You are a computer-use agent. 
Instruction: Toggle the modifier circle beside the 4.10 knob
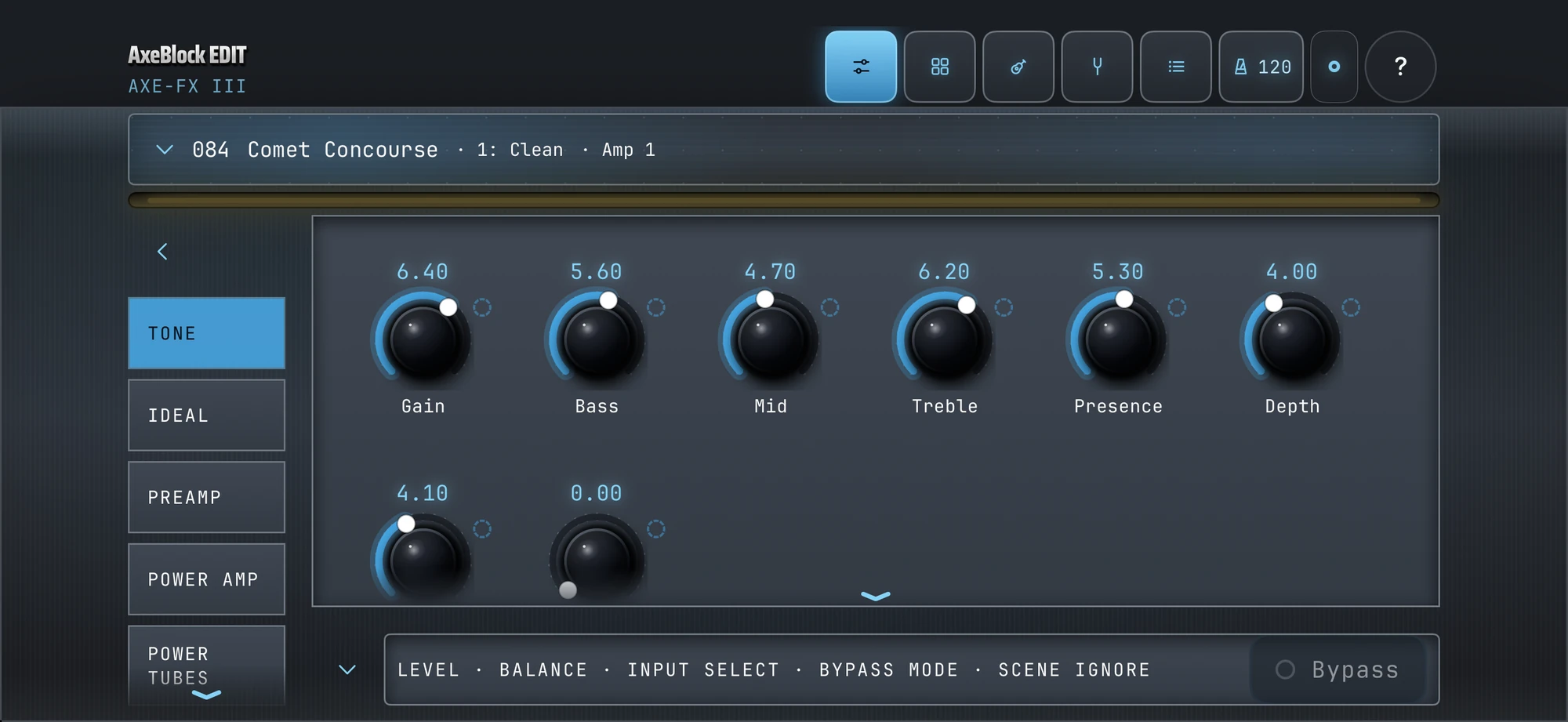482,529
